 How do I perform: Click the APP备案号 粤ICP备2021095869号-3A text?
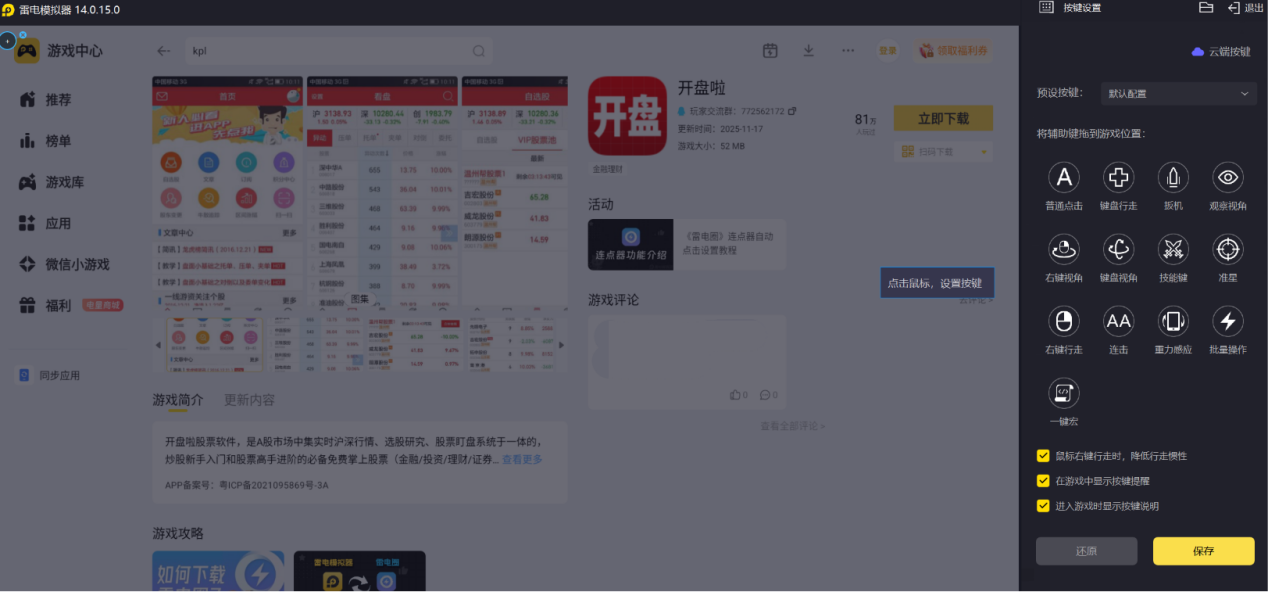[x=247, y=485]
